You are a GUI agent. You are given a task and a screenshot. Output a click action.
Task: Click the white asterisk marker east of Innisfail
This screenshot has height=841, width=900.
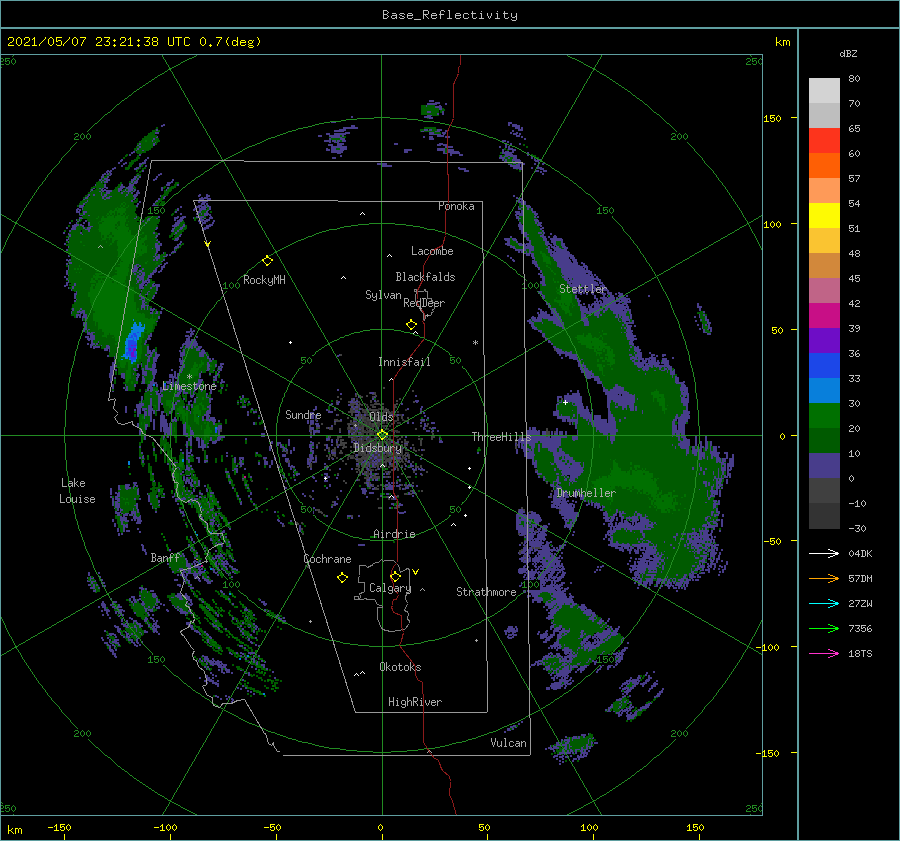(x=475, y=343)
